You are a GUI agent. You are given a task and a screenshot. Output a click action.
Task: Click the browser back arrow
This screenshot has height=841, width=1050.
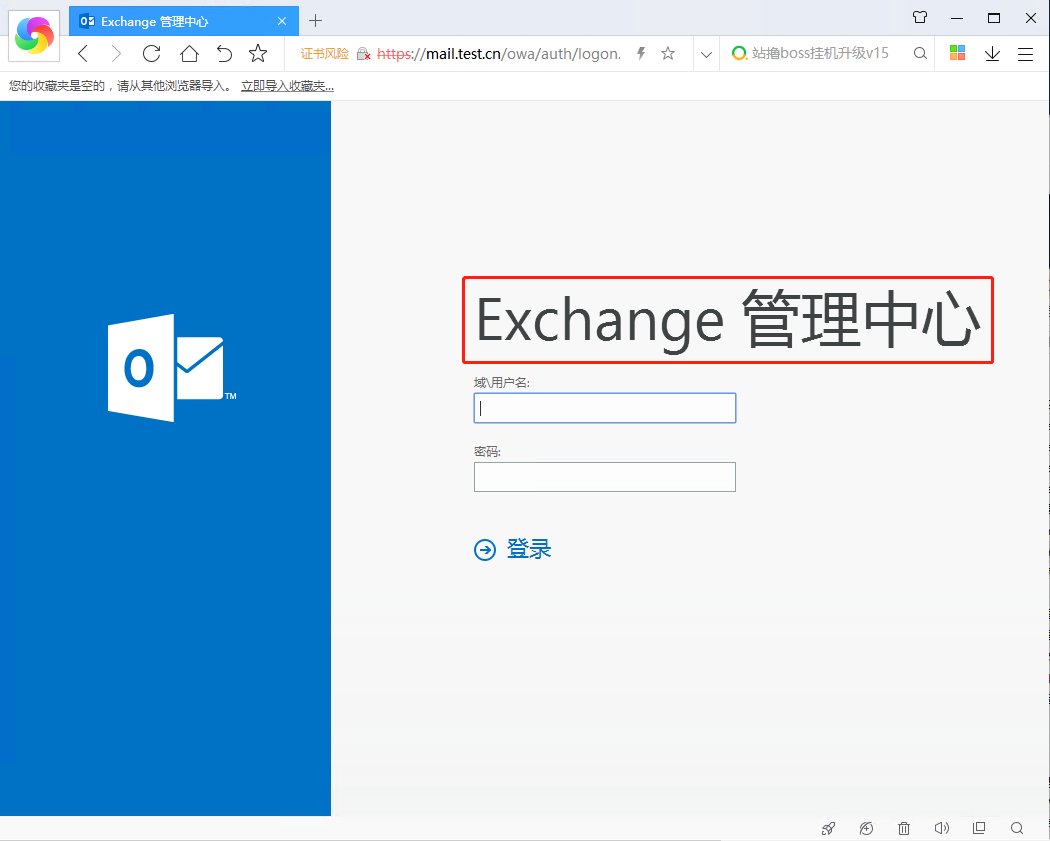(x=83, y=54)
